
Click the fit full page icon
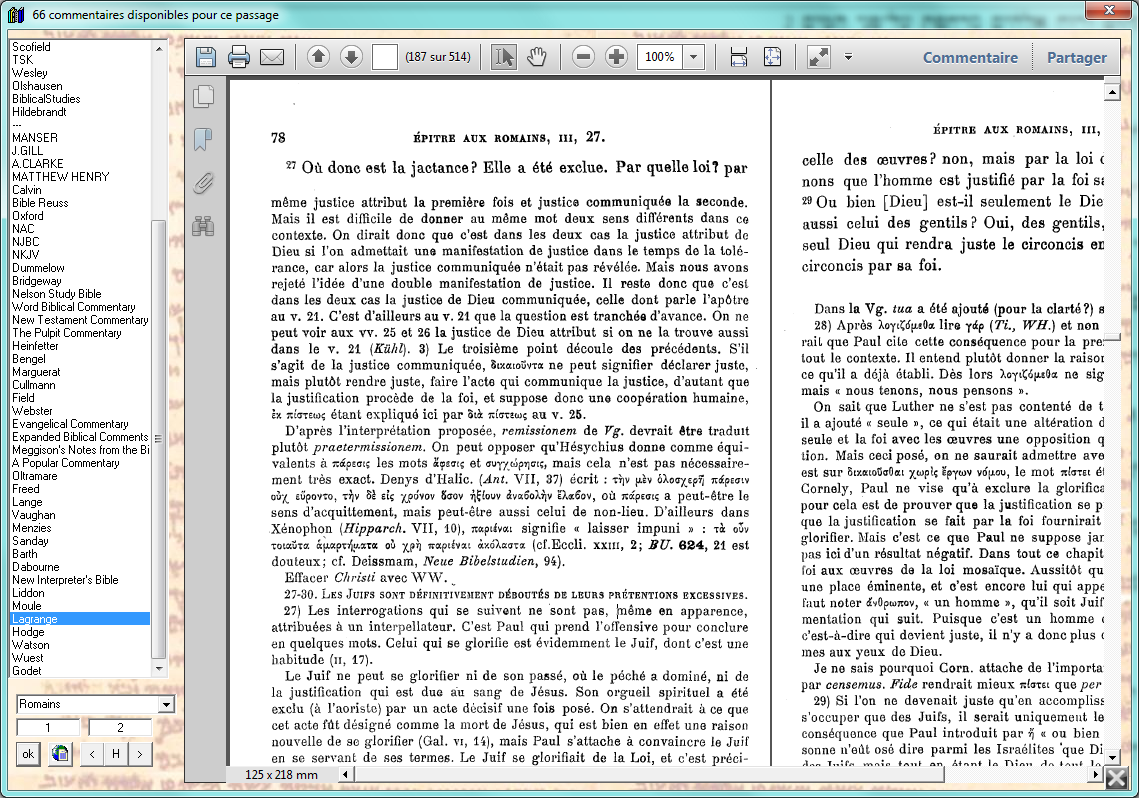772,57
